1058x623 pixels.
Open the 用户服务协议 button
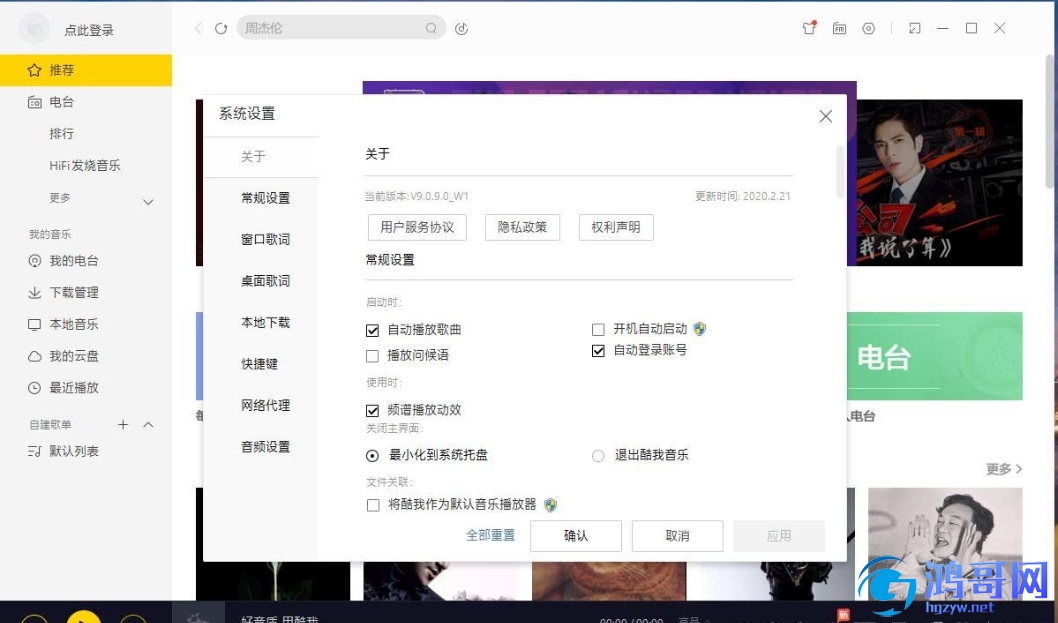click(x=417, y=227)
